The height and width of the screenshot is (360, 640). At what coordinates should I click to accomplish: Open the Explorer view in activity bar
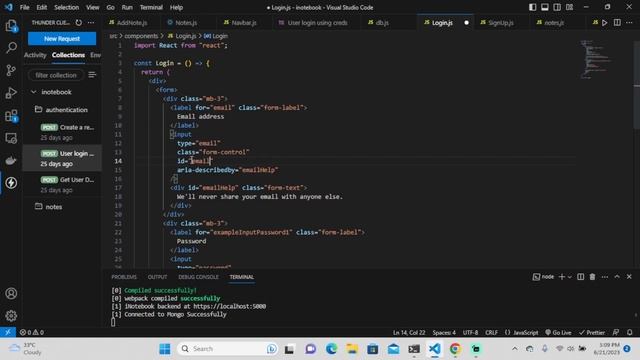pos(11,26)
